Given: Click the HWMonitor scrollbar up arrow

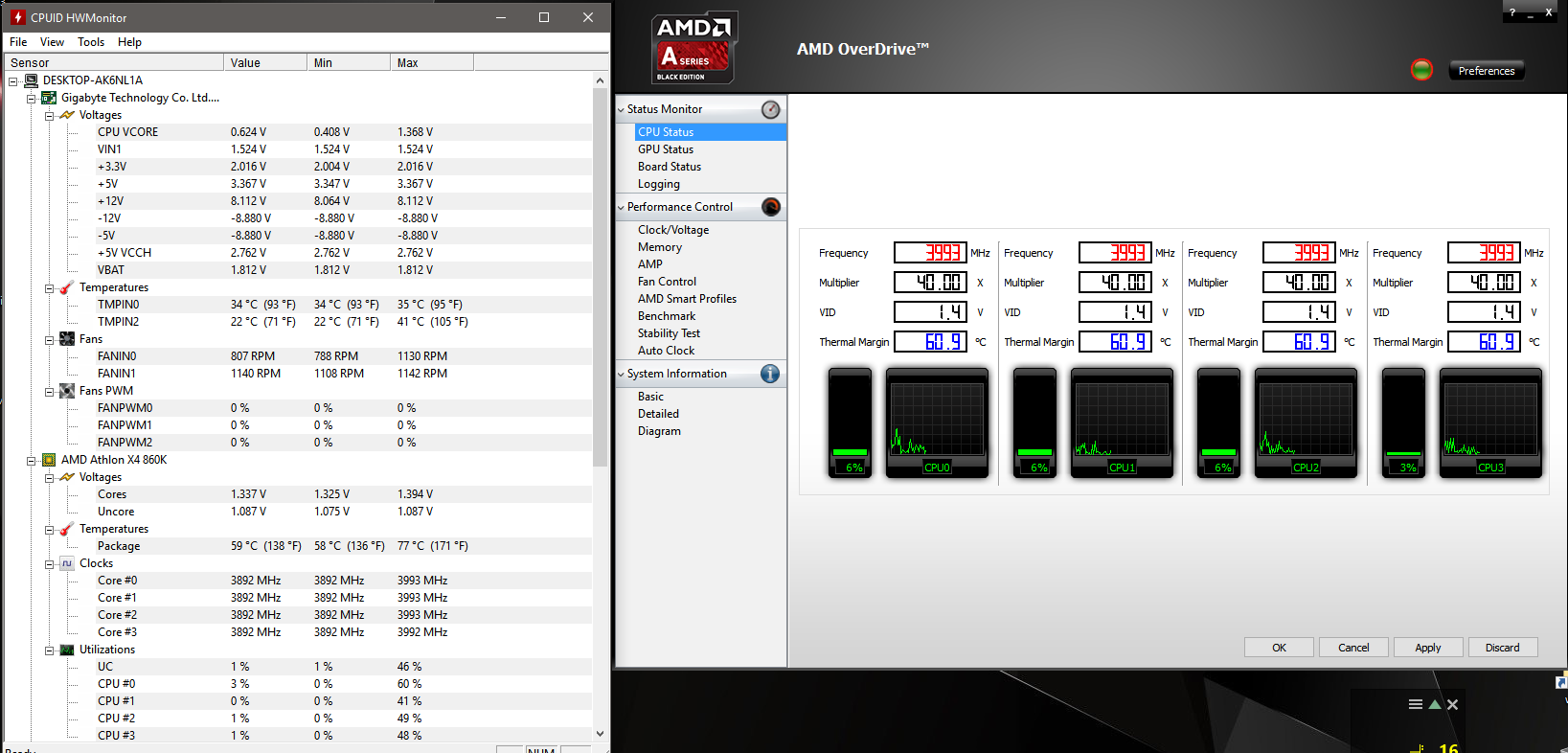Looking at the screenshot, I should click(x=601, y=80).
